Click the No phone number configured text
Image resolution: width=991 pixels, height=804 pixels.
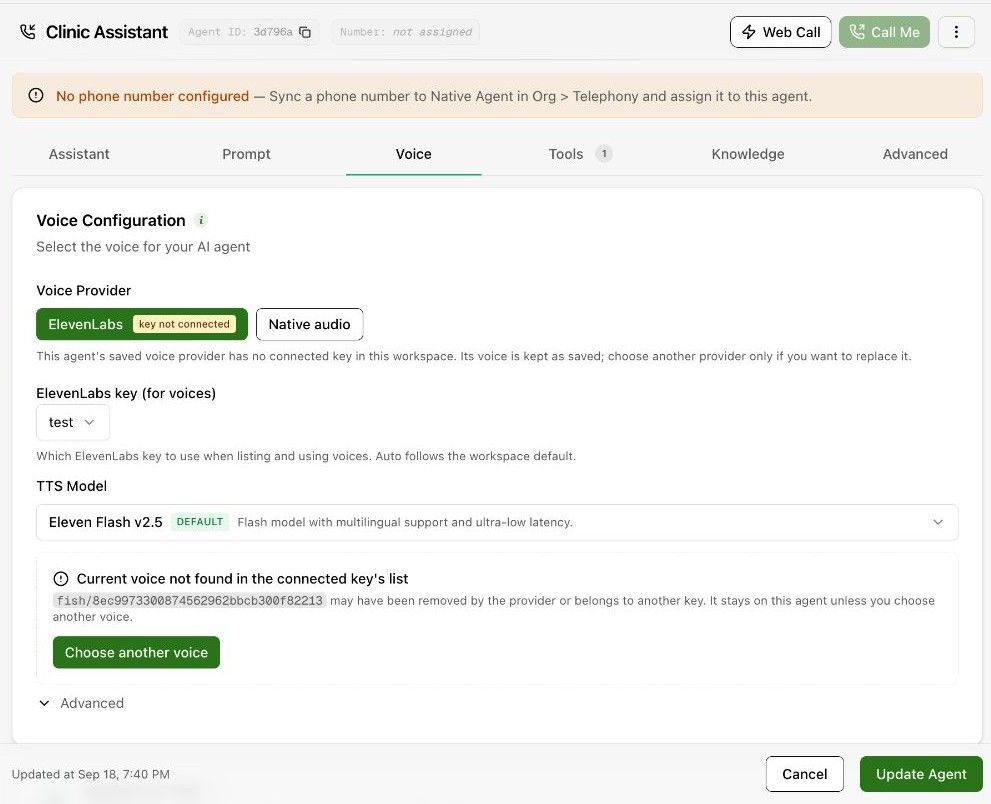coord(152,96)
